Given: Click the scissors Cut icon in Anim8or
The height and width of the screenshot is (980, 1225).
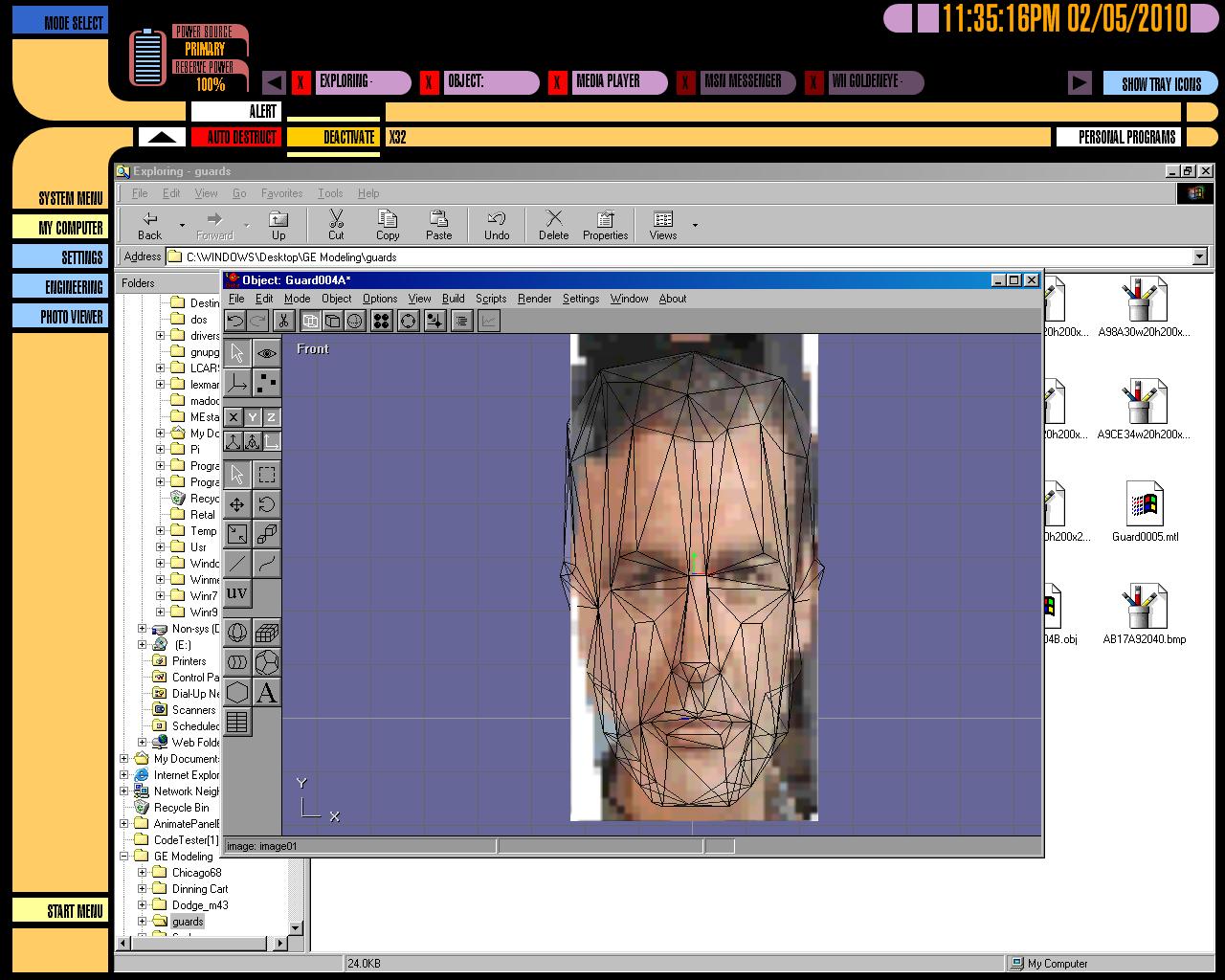Looking at the screenshot, I should [282, 321].
